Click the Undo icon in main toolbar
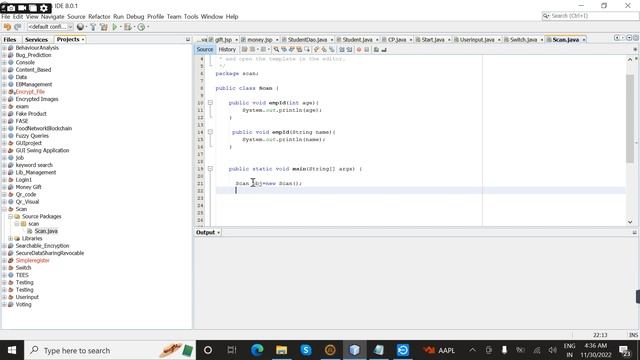 click(x=7, y=27)
